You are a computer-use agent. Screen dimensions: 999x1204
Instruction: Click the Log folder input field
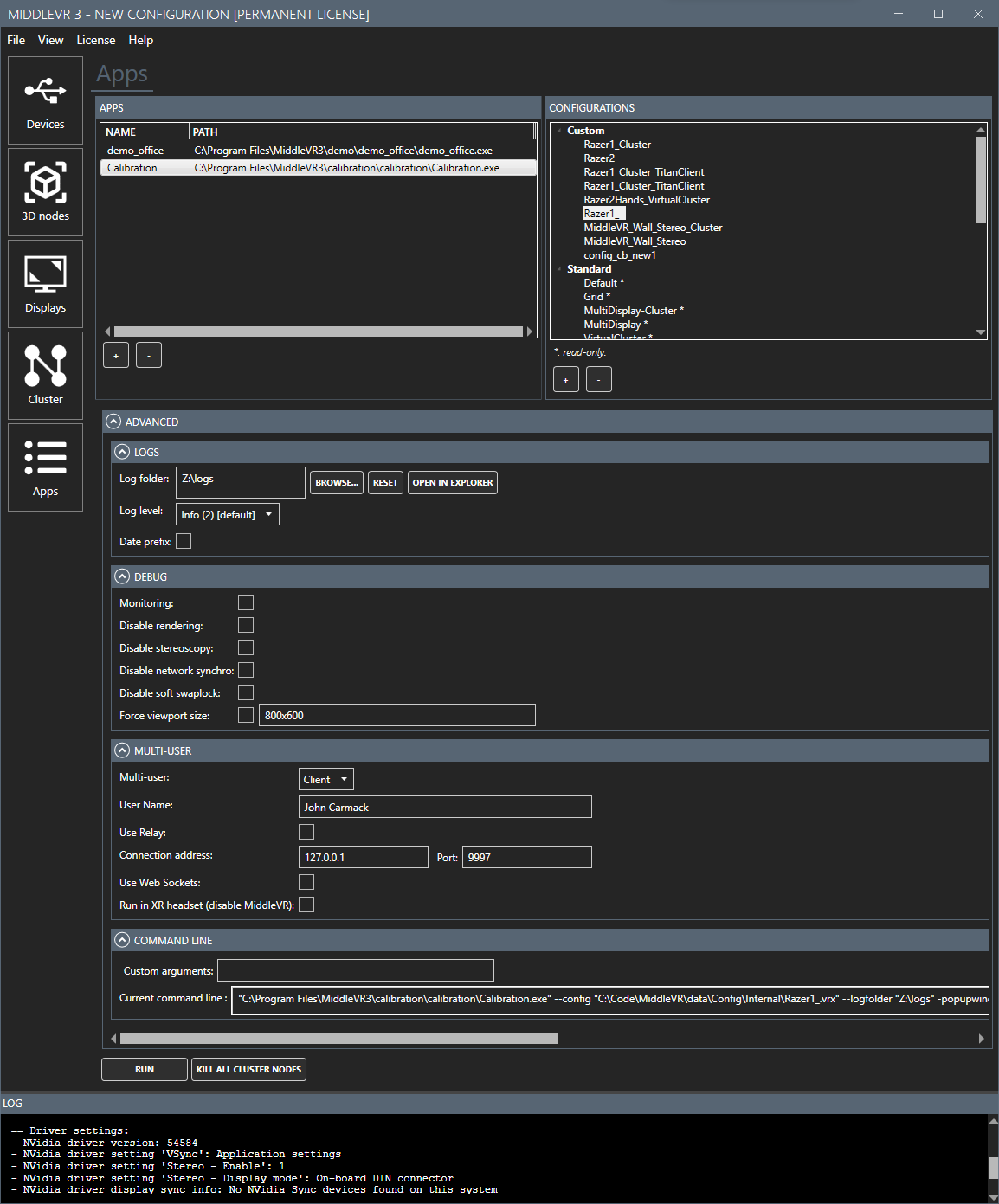tap(241, 482)
